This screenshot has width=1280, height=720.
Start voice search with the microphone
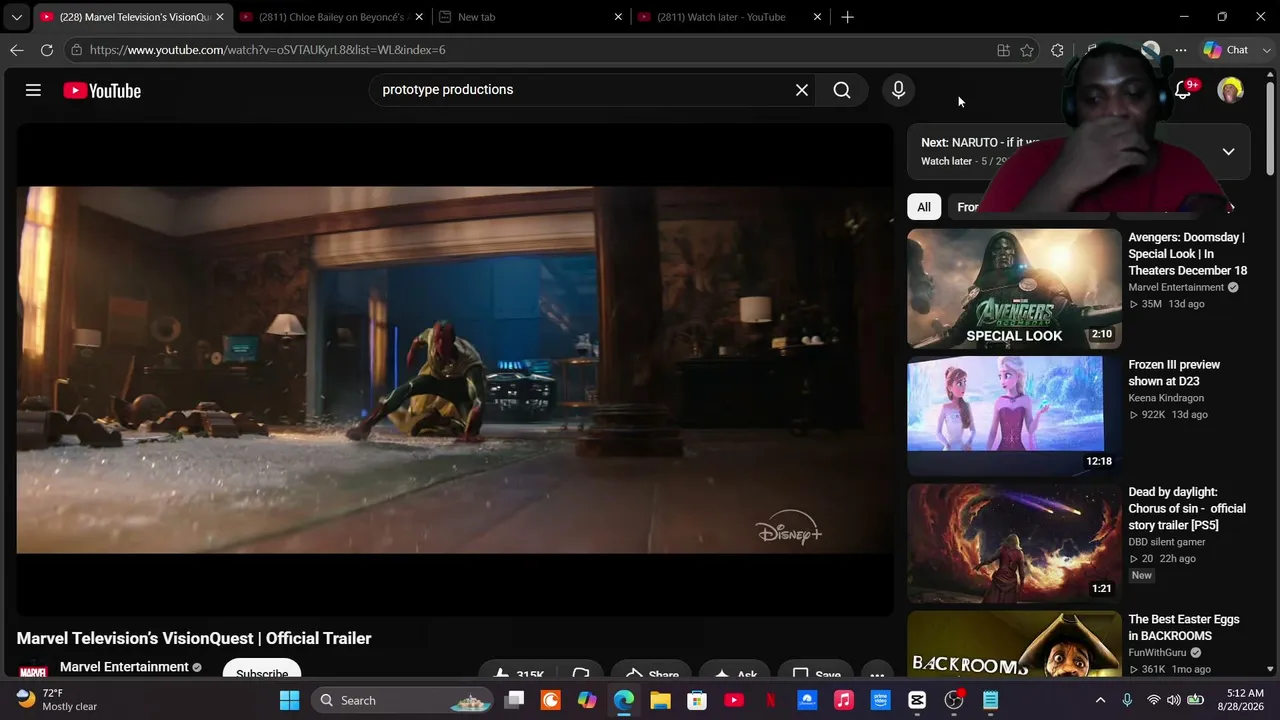point(898,90)
